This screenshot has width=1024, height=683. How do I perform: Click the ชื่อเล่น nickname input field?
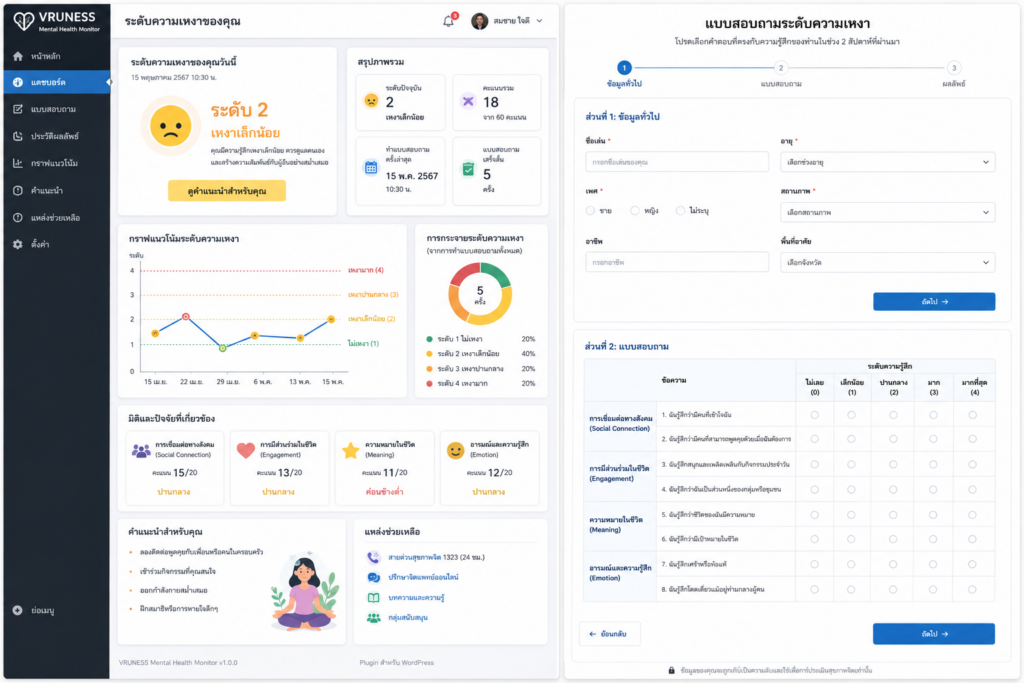[677, 162]
